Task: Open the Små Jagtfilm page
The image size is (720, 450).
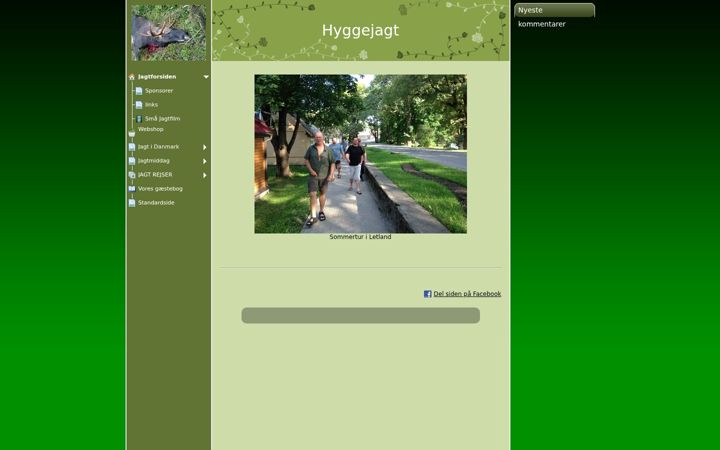Action: pyautogui.click(x=163, y=118)
